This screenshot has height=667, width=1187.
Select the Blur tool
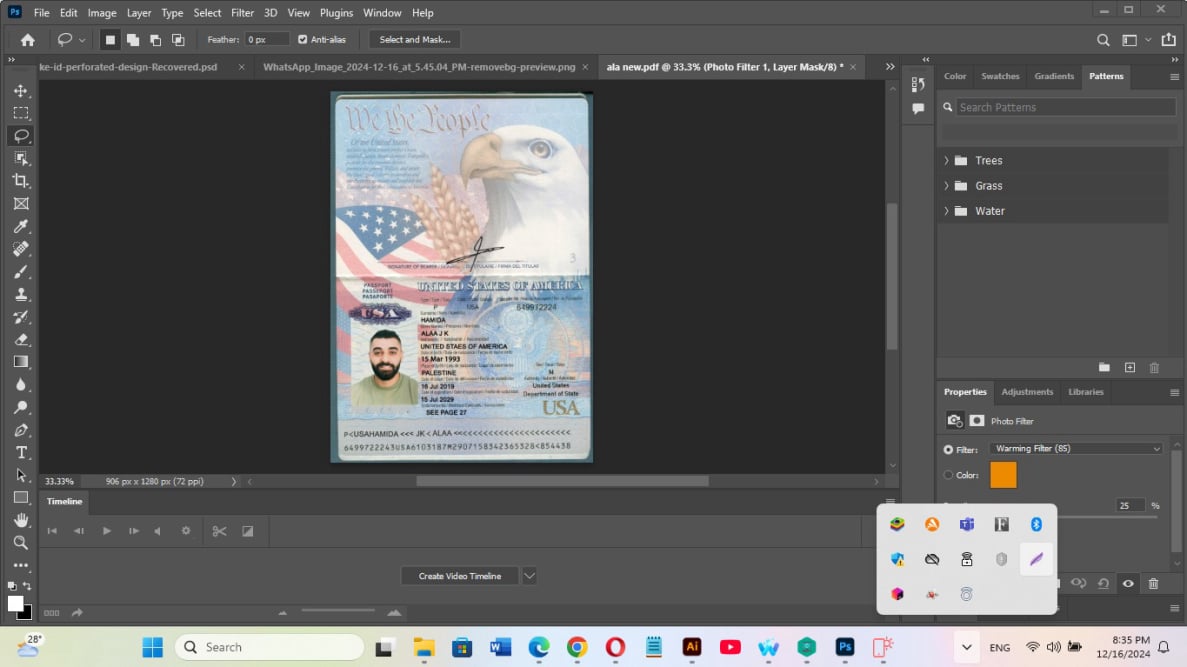(x=21, y=385)
